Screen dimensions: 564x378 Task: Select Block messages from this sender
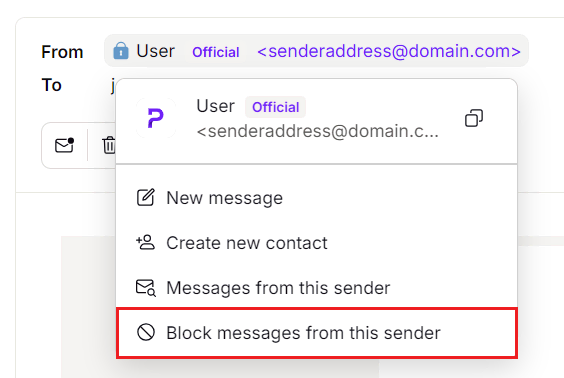[317, 333]
